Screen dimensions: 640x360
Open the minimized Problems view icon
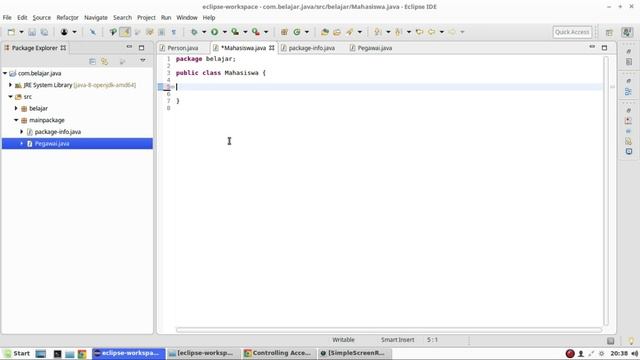pos(629,121)
